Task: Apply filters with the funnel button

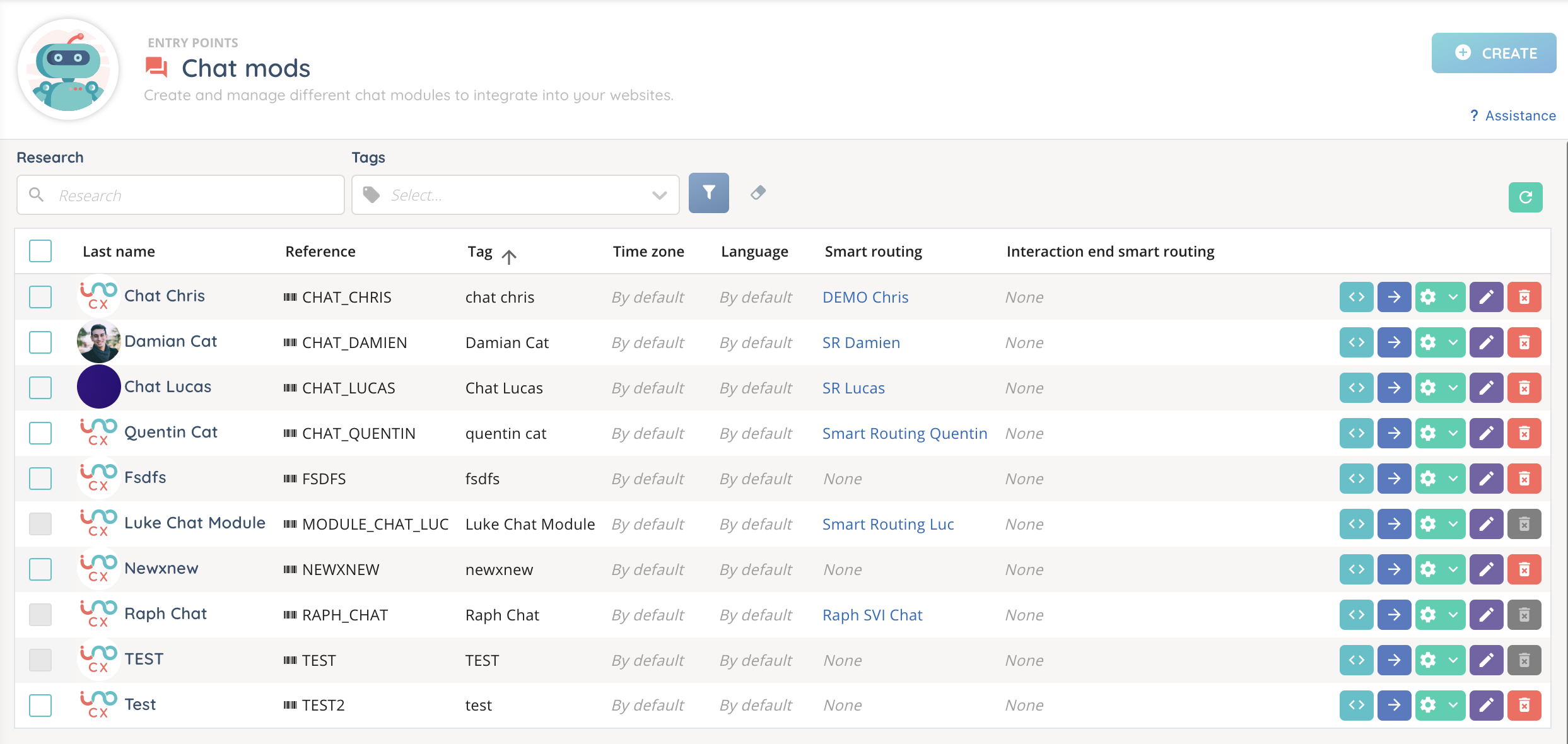Action: (x=708, y=193)
